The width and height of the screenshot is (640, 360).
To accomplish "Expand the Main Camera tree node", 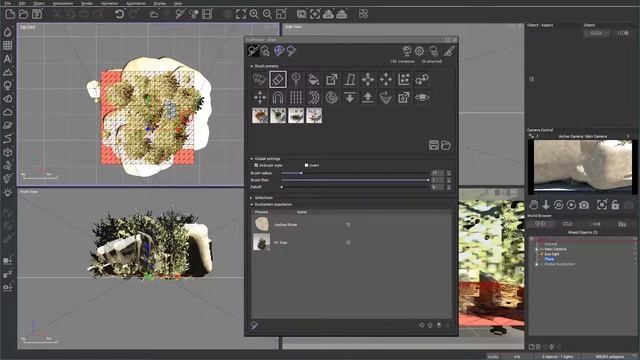I will click(x=537, y=249).
